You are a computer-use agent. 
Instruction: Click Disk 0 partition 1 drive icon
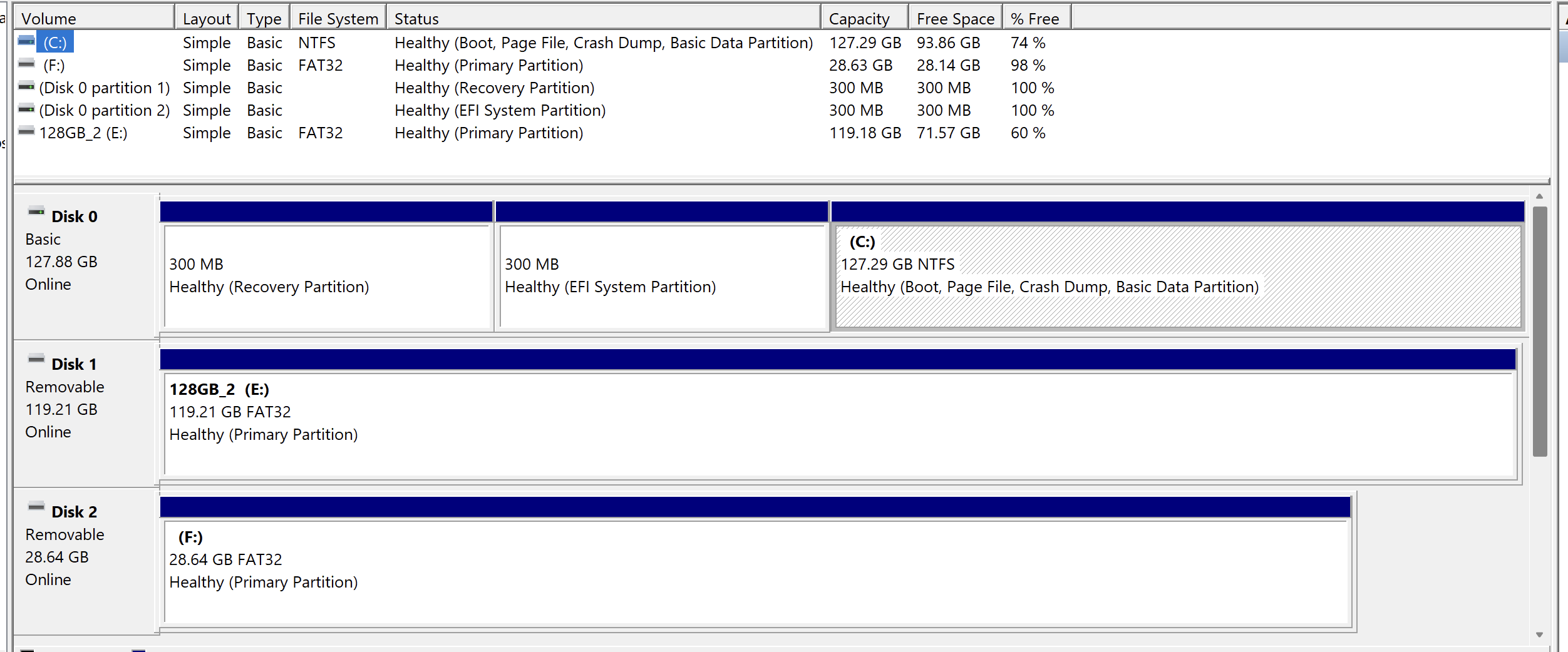[x=26, y=86]
